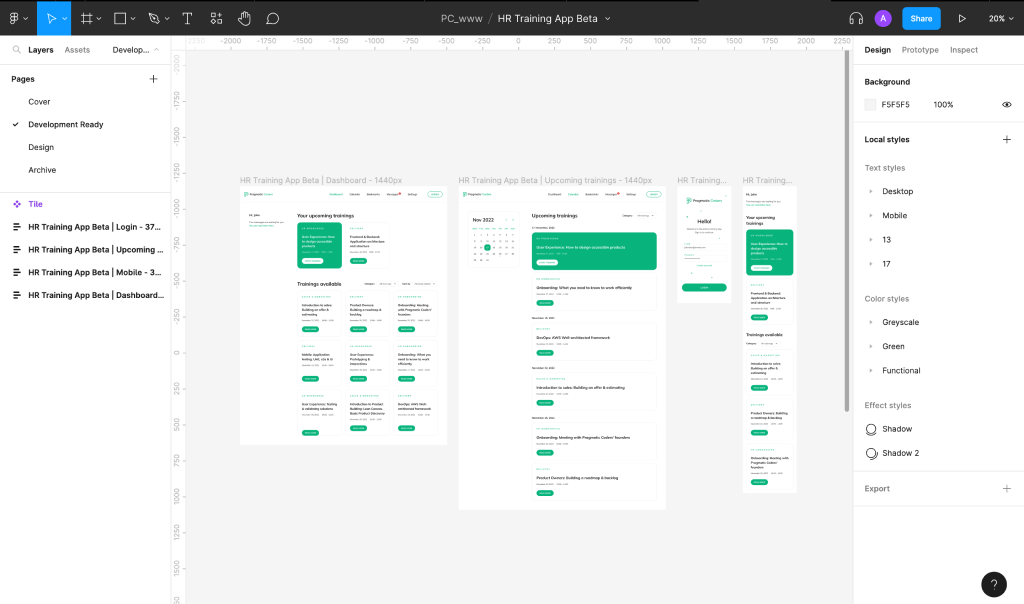Open the zoom level dropdown
Viewport: 1024px width, 604px height.
click(x=997, y=17)
